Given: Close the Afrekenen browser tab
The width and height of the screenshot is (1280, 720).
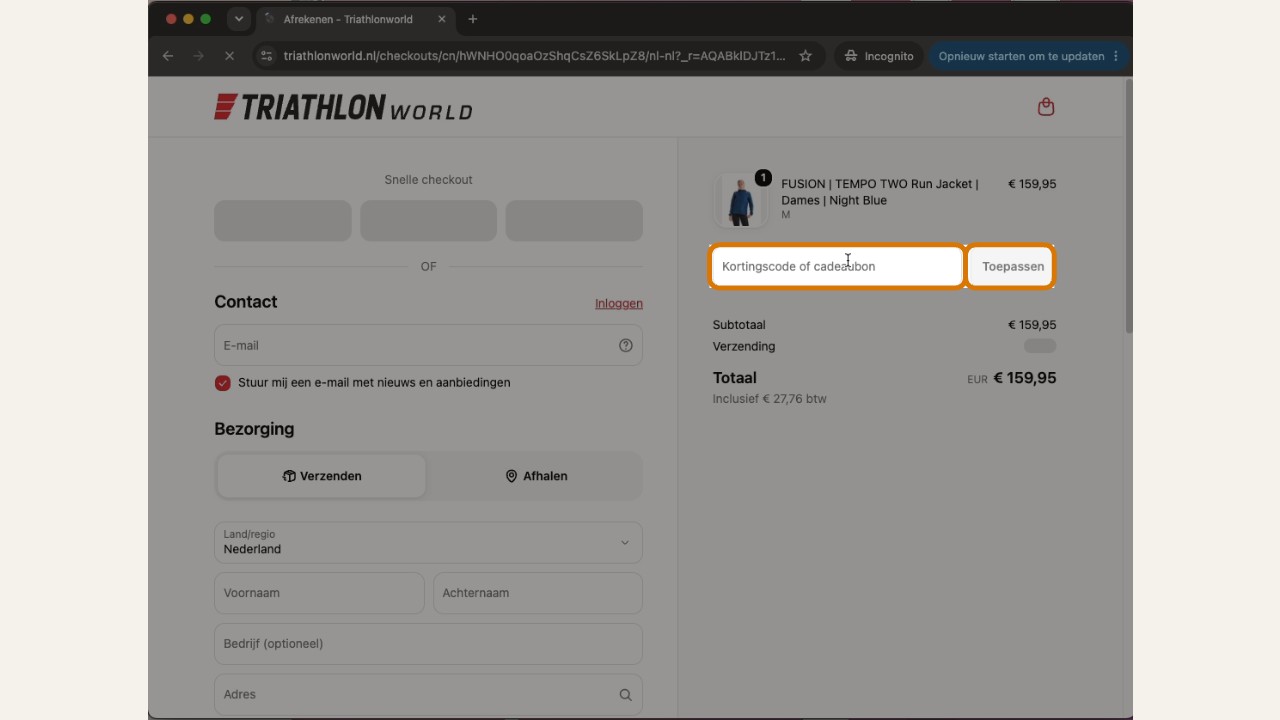Looking at the screenshot, I should coord(442,19).
